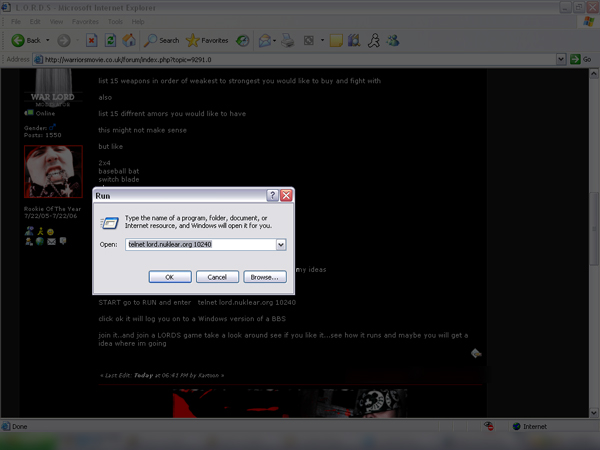This screenshot has height=450, width=600.
Task: Click the Stop loading icon
Action: (x=92, y=41)
